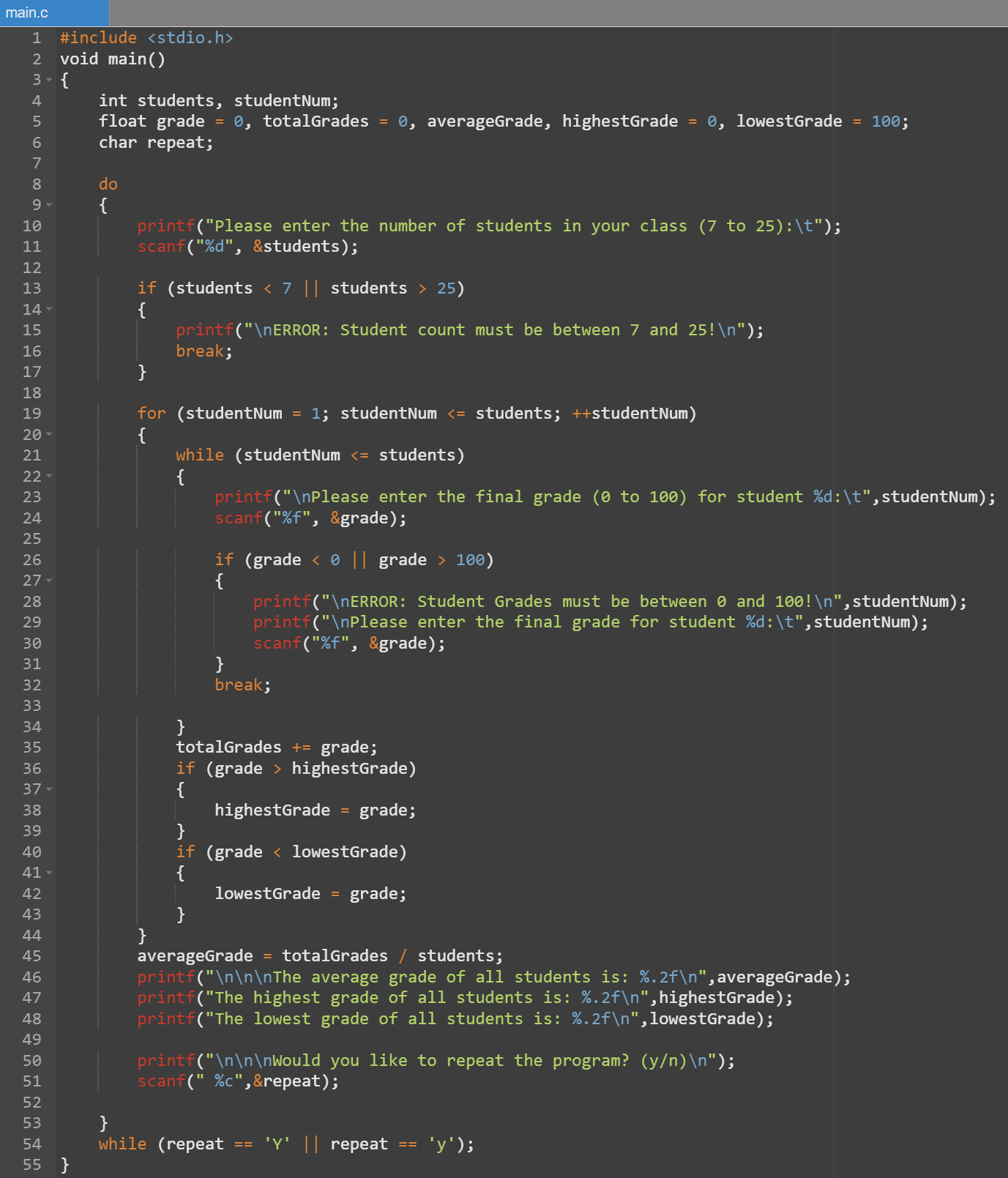Viewport: 1008px width, 1178px height.
Task: Collapse the for loop fold at line 20
Action: click(49, 434)
